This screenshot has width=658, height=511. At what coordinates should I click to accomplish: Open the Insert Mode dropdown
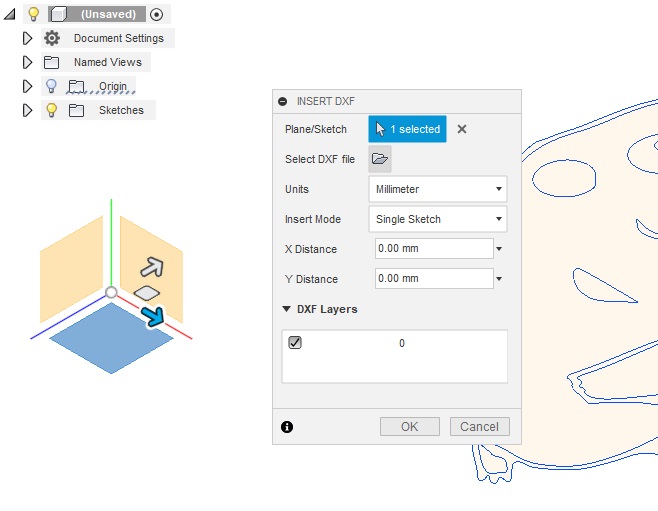438,219
